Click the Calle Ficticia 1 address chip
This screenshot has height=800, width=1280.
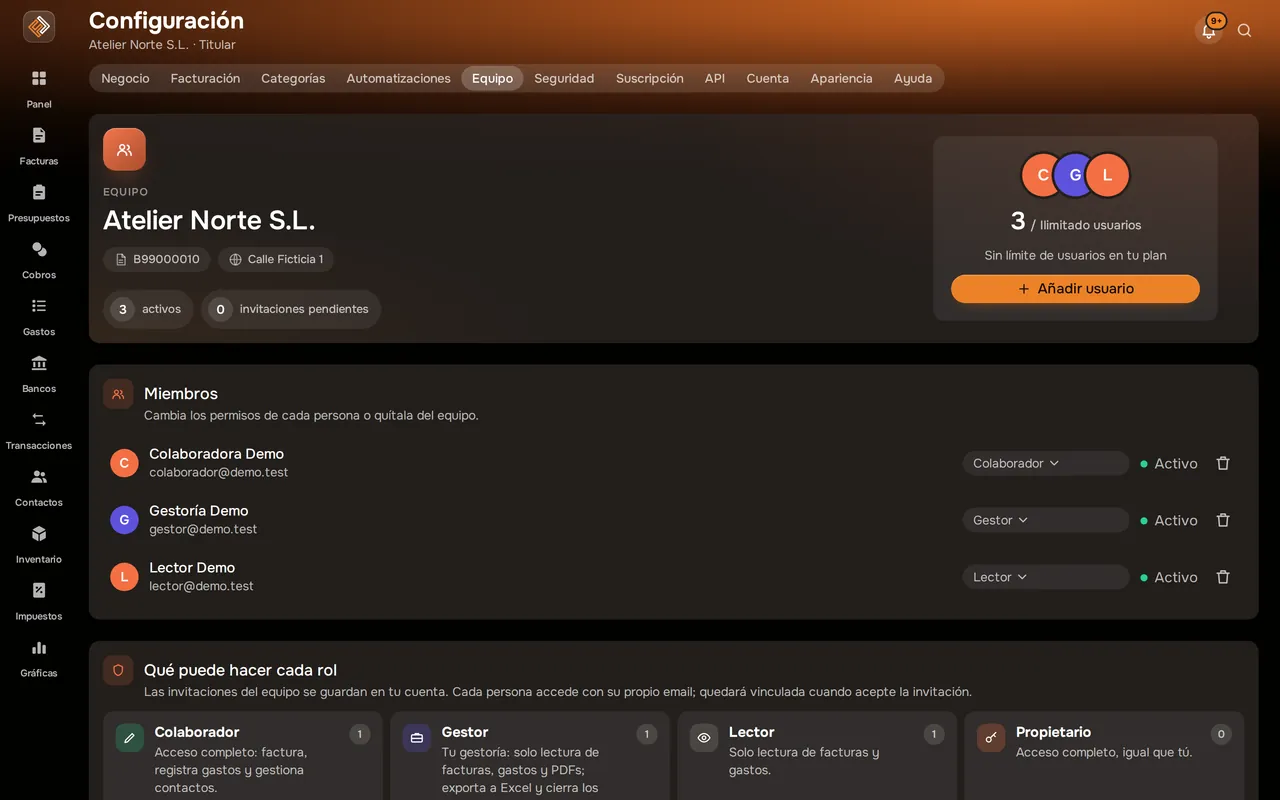[276, 259]
